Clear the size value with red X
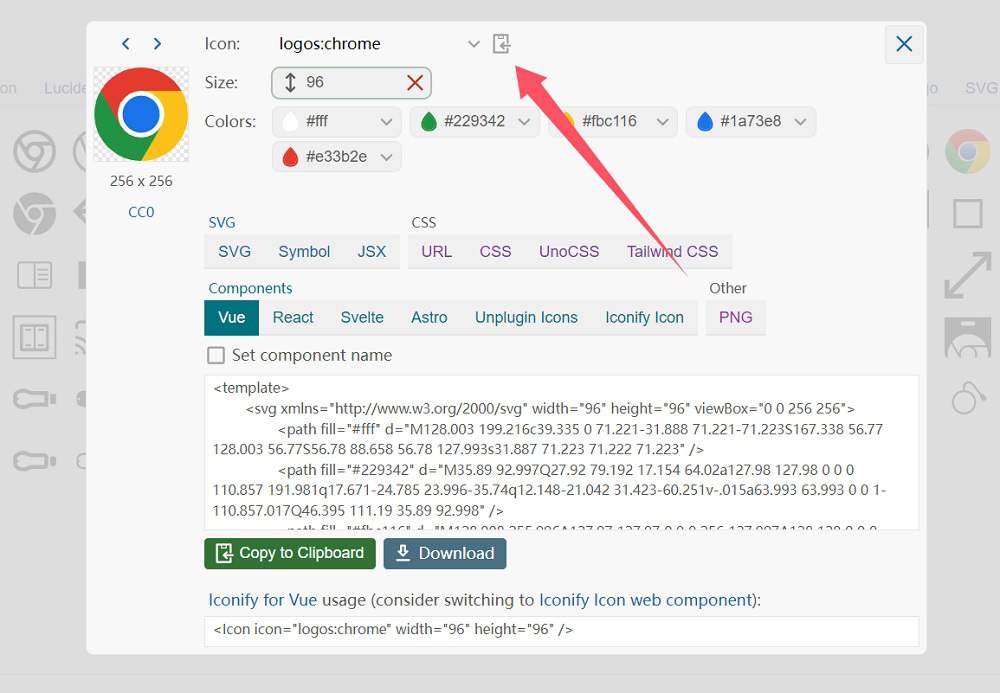This screenshot has height=693, width=1000. (415, 83)
